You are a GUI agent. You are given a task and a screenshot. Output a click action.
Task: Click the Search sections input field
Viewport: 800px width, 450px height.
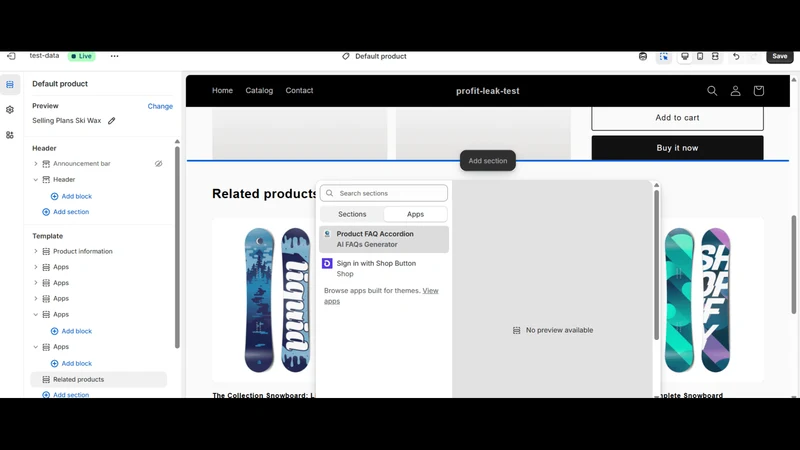point(384,193)
